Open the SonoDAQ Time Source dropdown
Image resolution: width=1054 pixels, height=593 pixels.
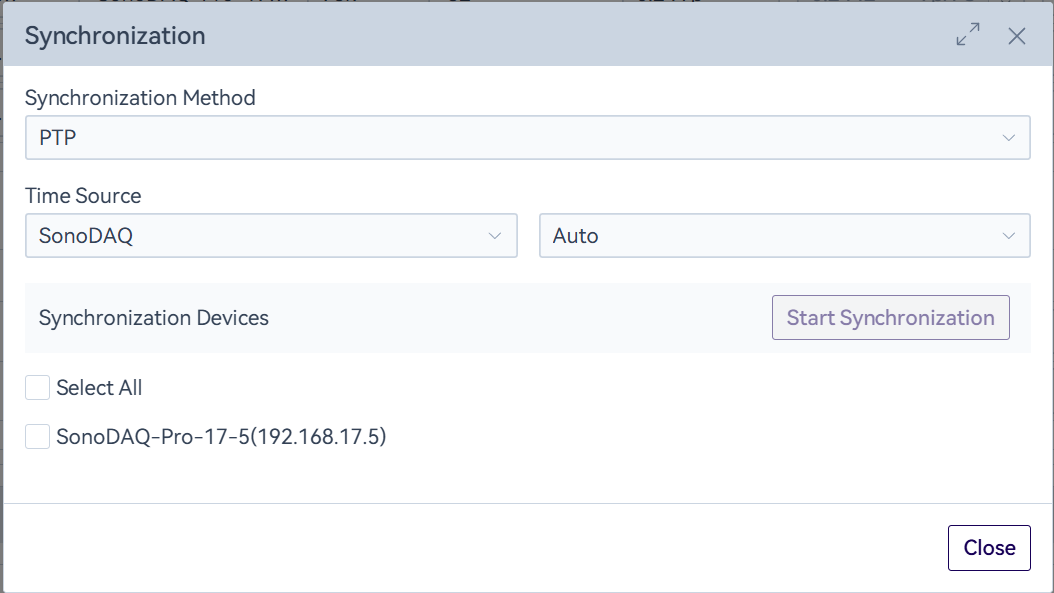pos(270,236)
